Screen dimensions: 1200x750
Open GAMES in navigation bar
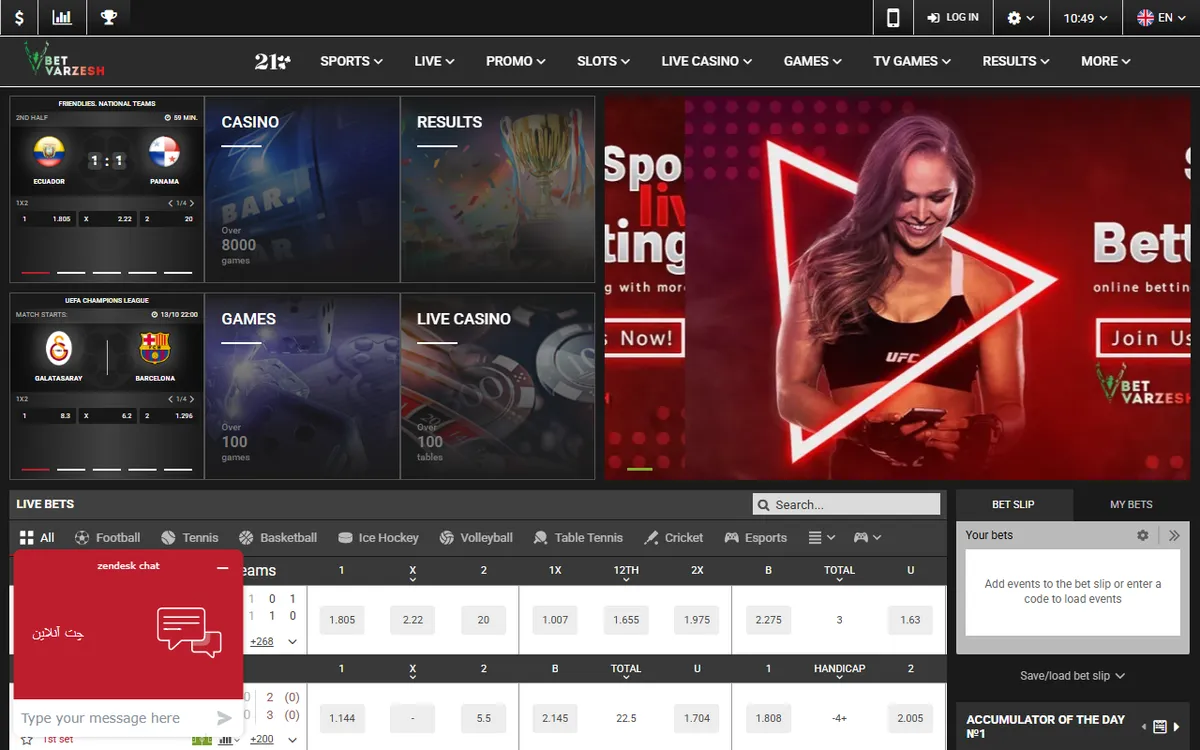coord(813,61)
